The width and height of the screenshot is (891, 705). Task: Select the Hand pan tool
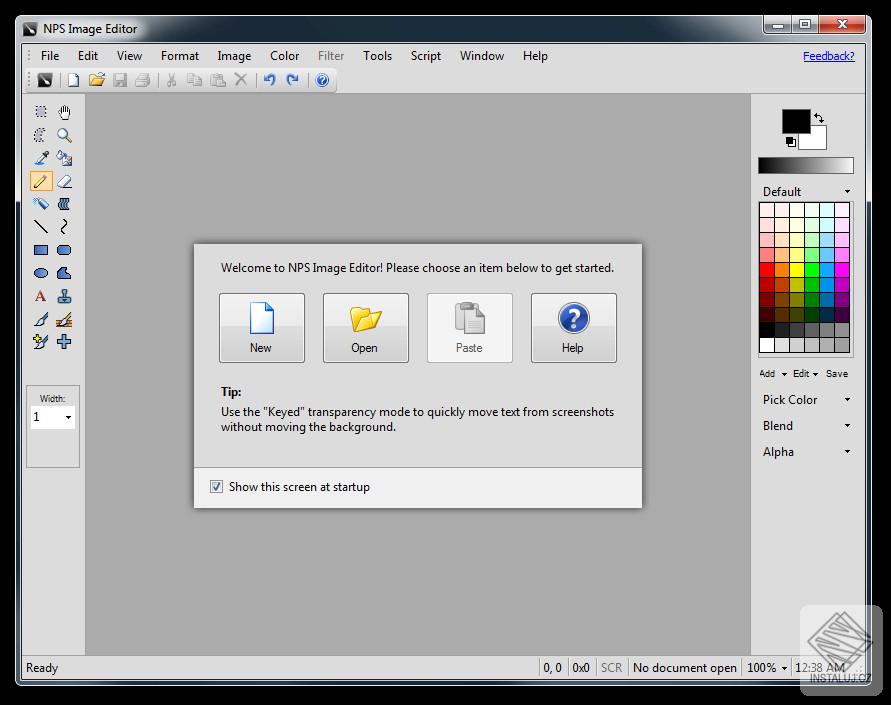pos(64,111)
